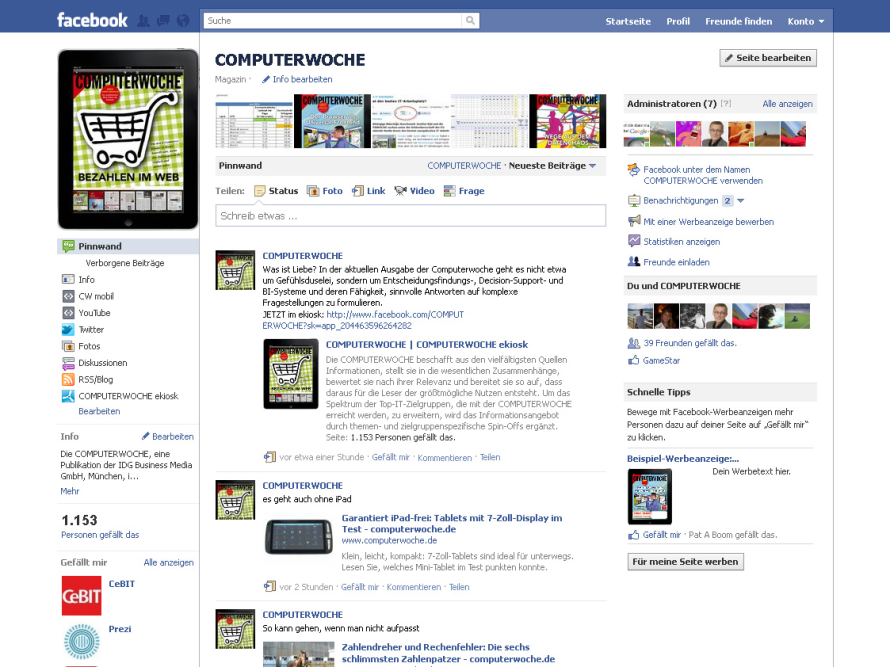890x667 pixels.
Task: Focus the Suche search field
Action: pyautogui.click(x=333, y=20)
